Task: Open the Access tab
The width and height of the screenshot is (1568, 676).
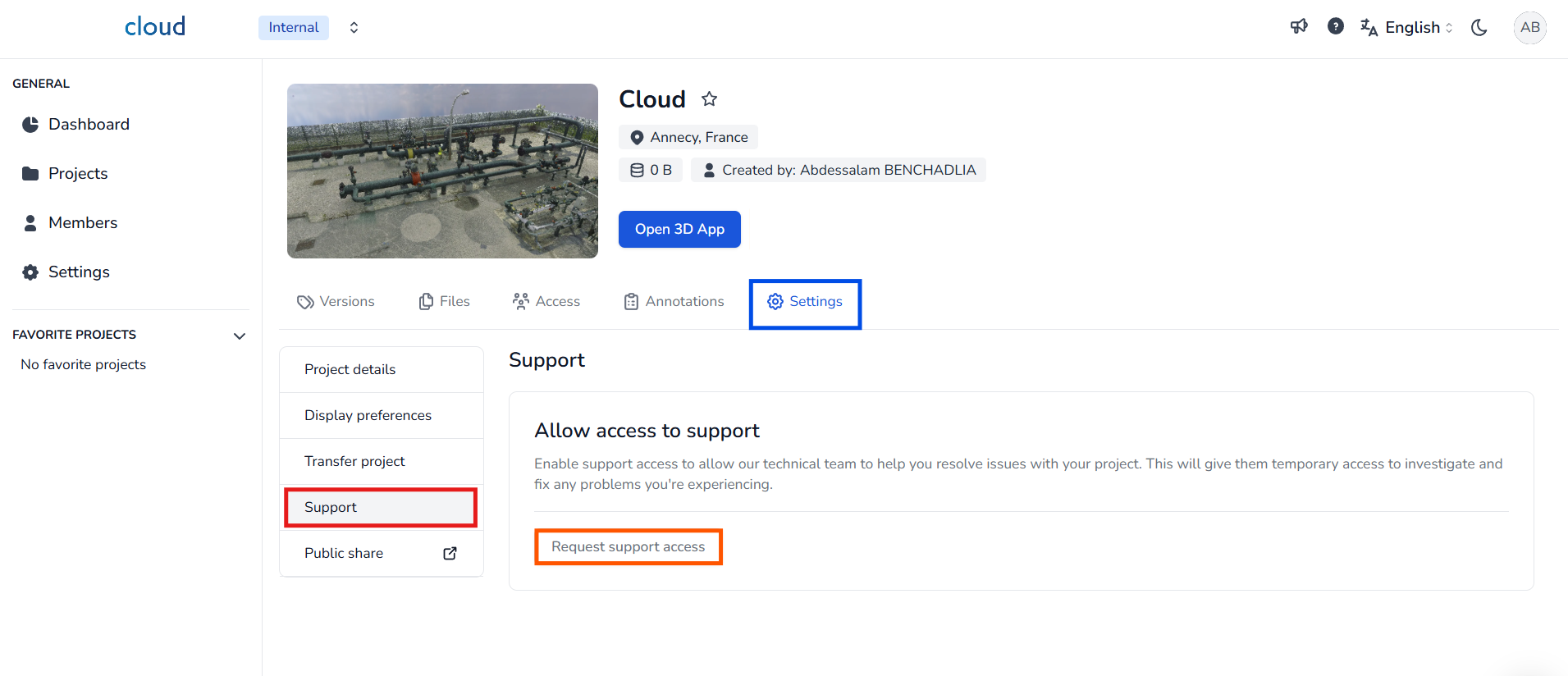Action: (x=546, y=301)
